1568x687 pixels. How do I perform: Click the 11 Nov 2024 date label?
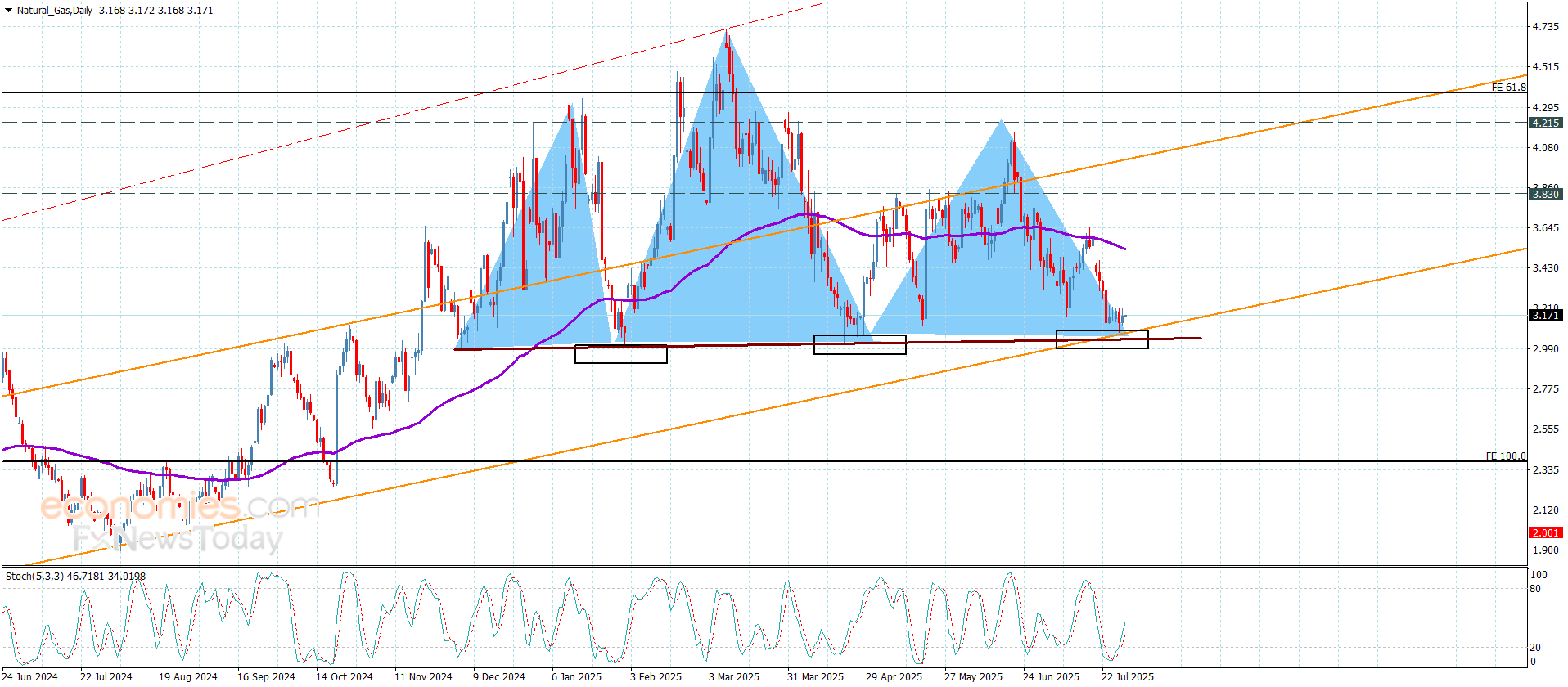coord(423,676)
